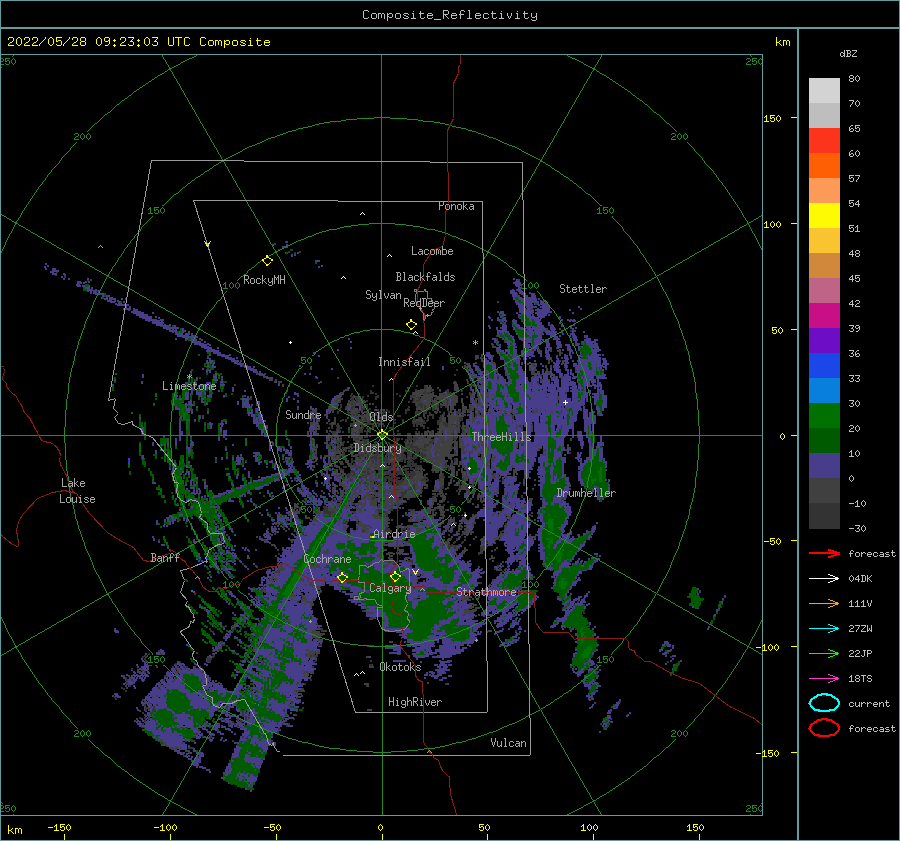
Task: Click the green 22JP arrow legend icon
Action: point(824,653)
